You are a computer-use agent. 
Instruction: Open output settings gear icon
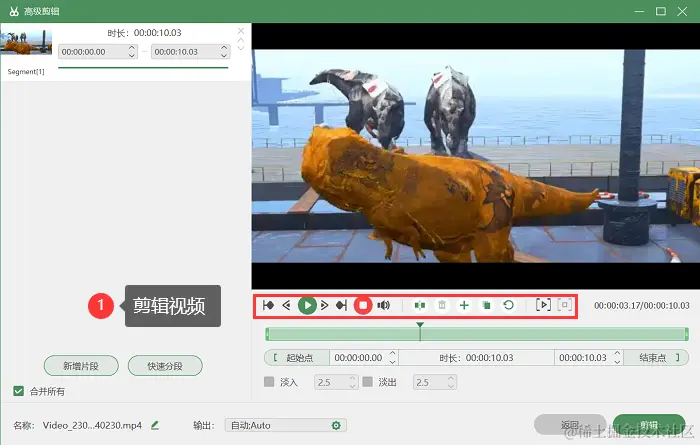click(336, 425)
